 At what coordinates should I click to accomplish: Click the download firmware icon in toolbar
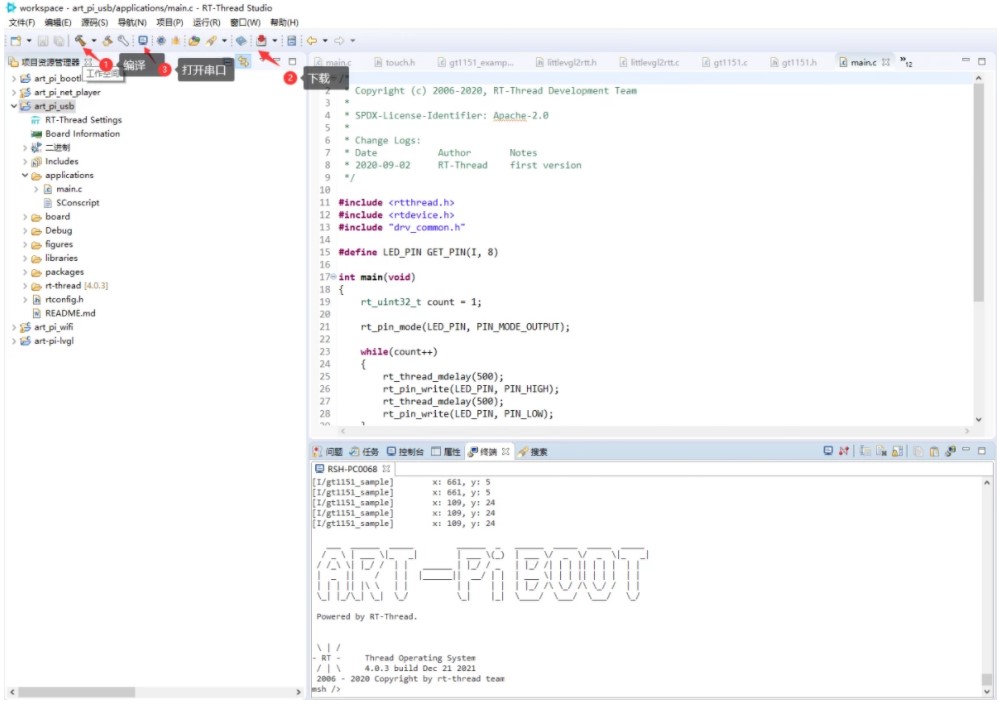coord(261,41)
